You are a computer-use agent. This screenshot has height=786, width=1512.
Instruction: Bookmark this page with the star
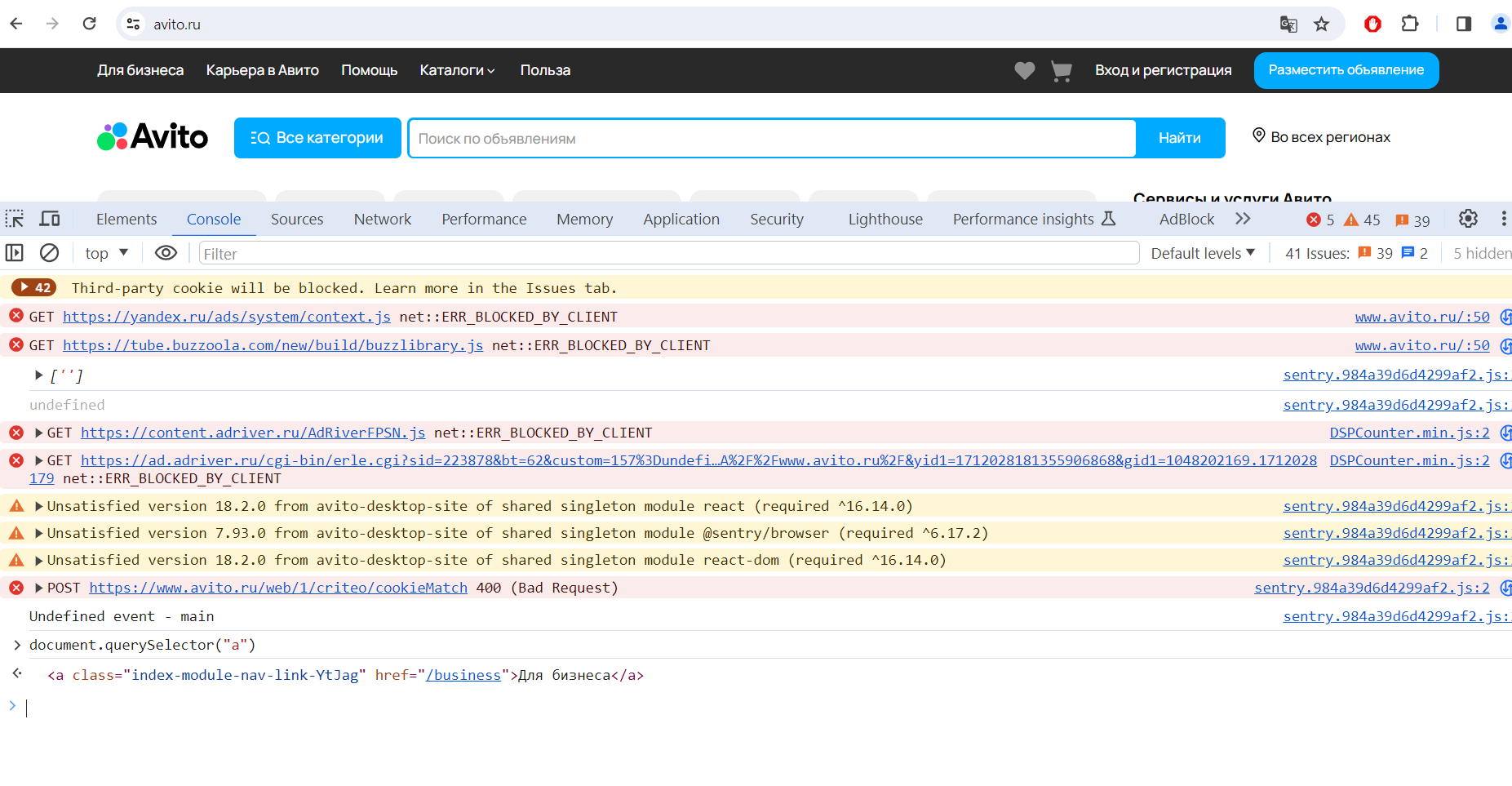[x=1322, y=24]
